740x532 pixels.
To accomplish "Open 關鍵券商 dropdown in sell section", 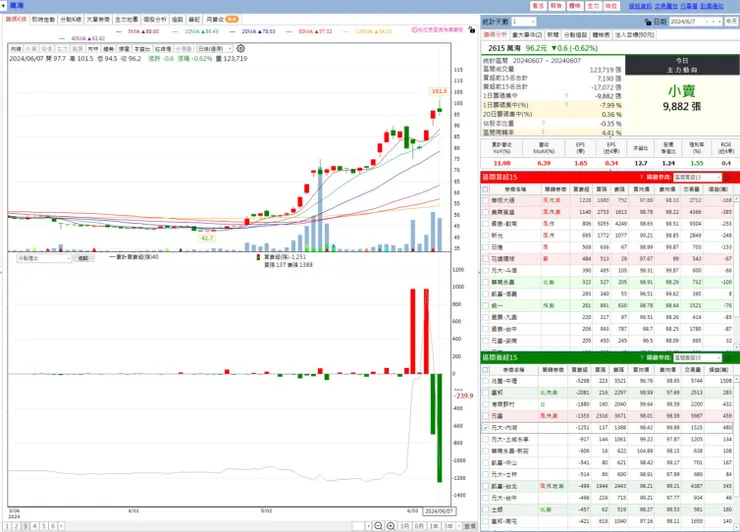I will (x=697, y=357).
